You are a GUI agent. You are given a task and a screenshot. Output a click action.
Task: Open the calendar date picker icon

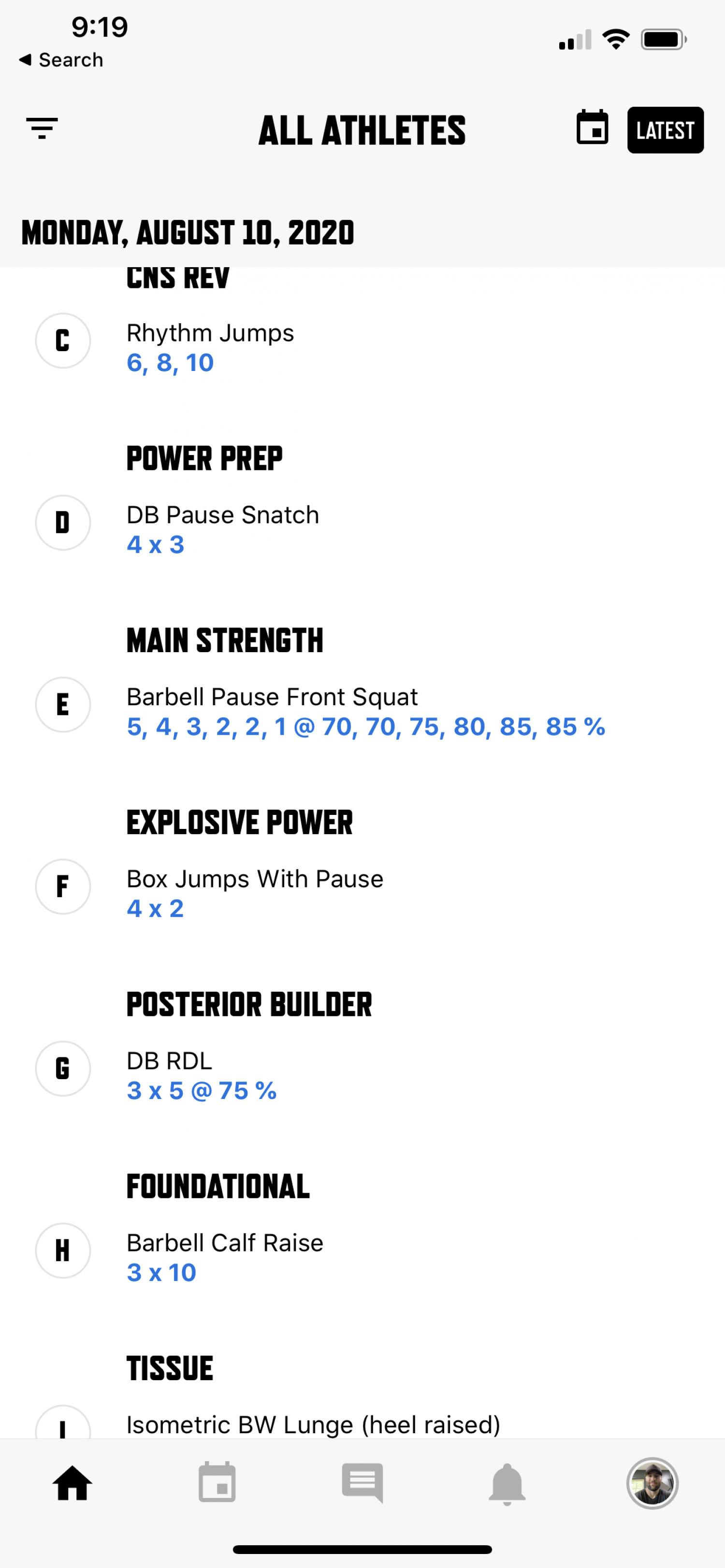click(x=592, y=128)
